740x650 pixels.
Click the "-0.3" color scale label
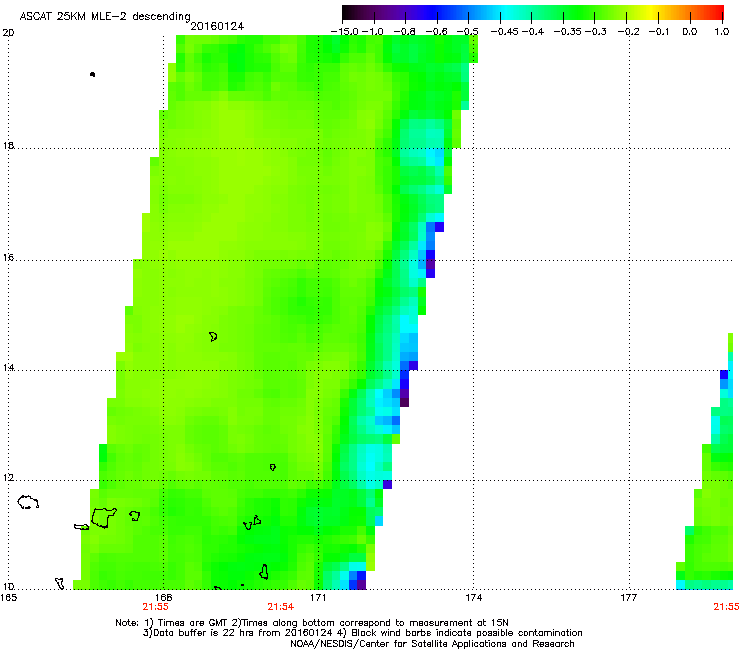pyautogui.click(x=596, y=32)
